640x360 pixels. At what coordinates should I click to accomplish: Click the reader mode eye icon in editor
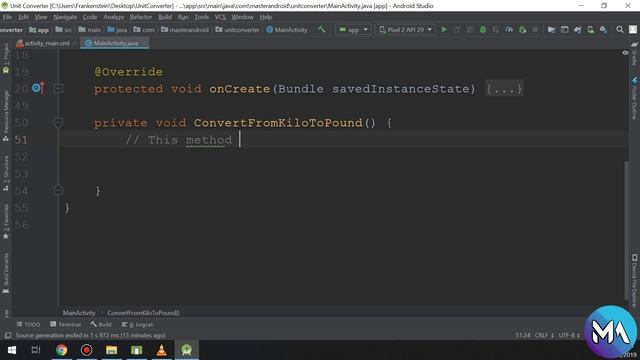[625, 53]
